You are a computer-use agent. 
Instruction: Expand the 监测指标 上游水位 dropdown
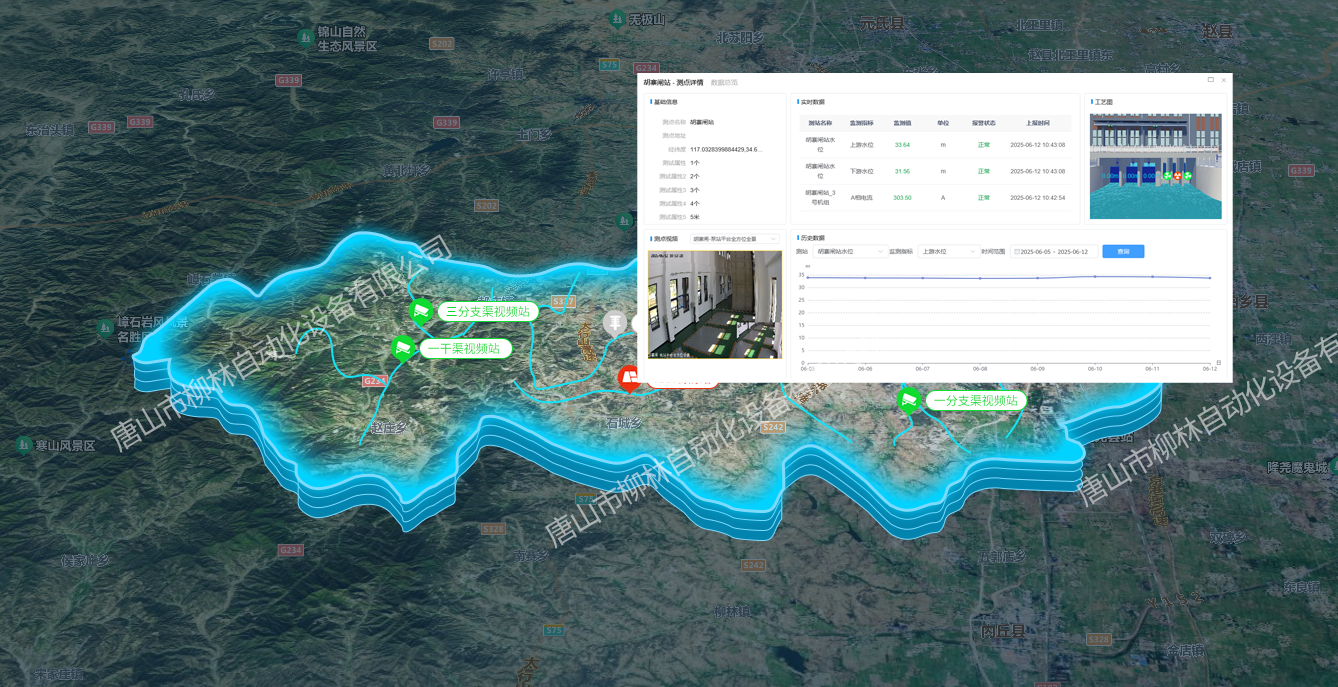point(947,252)
